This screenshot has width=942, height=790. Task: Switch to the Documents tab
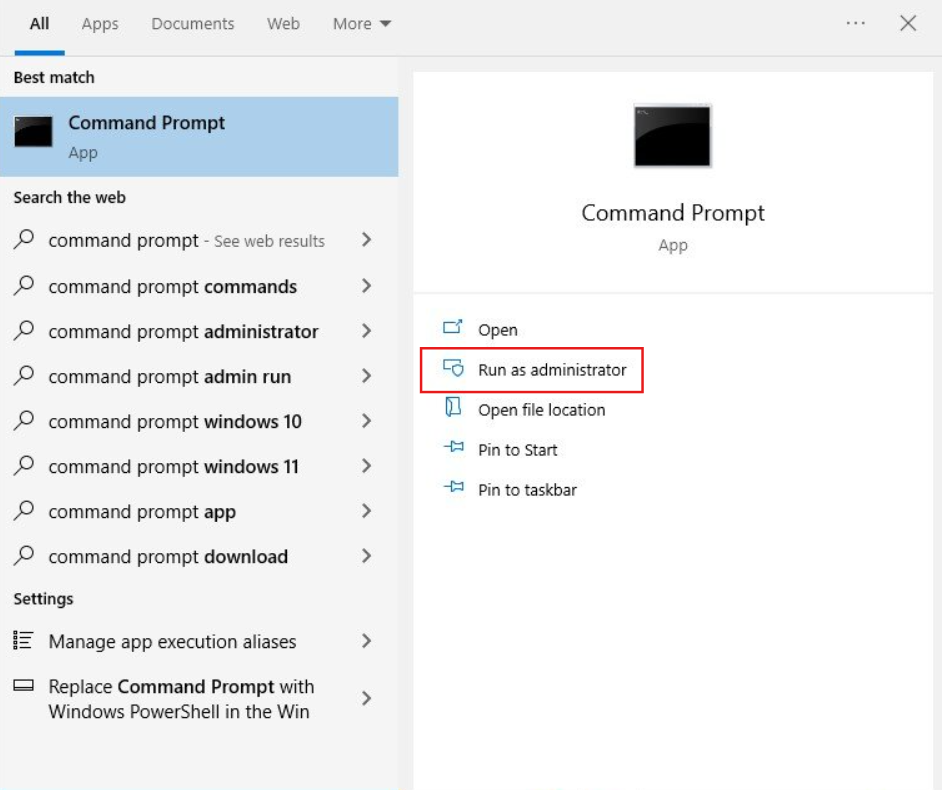[x=192, y=24]
